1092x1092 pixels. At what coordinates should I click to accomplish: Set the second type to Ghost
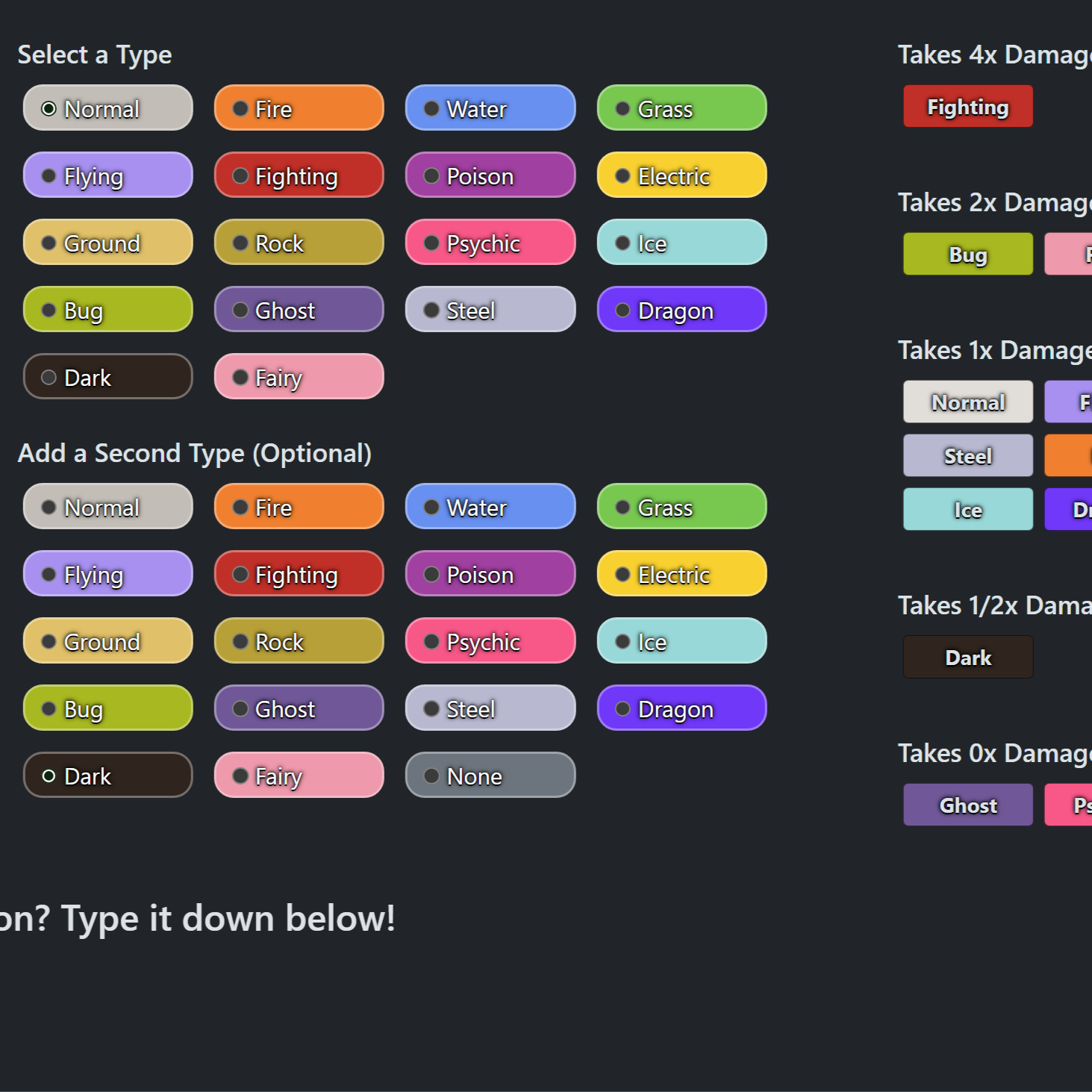pos(299,708)
